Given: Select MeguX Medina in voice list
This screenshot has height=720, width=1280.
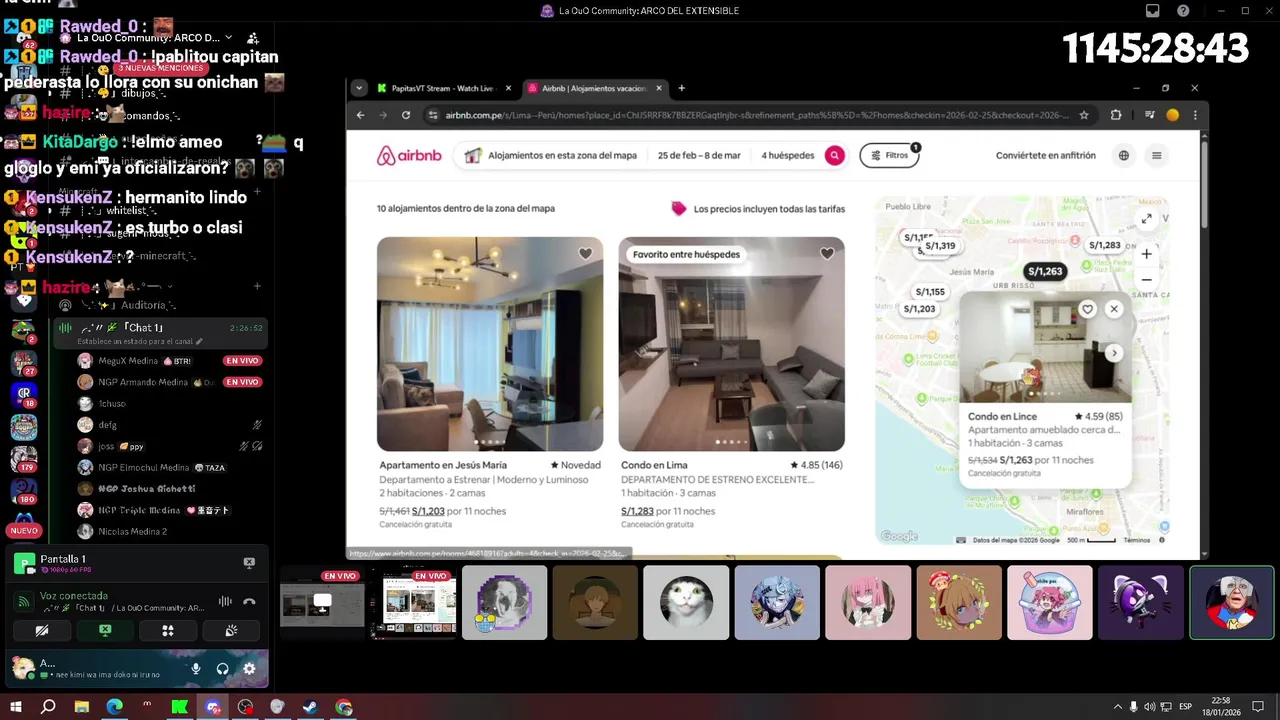Looking at the screenshot, I should tap(170, 361).
